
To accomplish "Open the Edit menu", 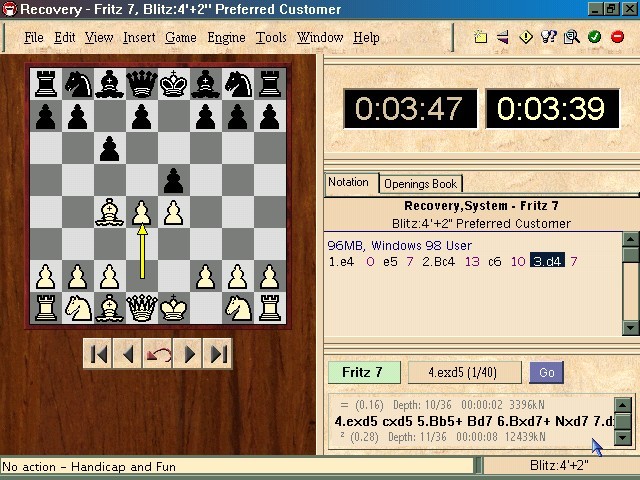I will pos(64,38).
